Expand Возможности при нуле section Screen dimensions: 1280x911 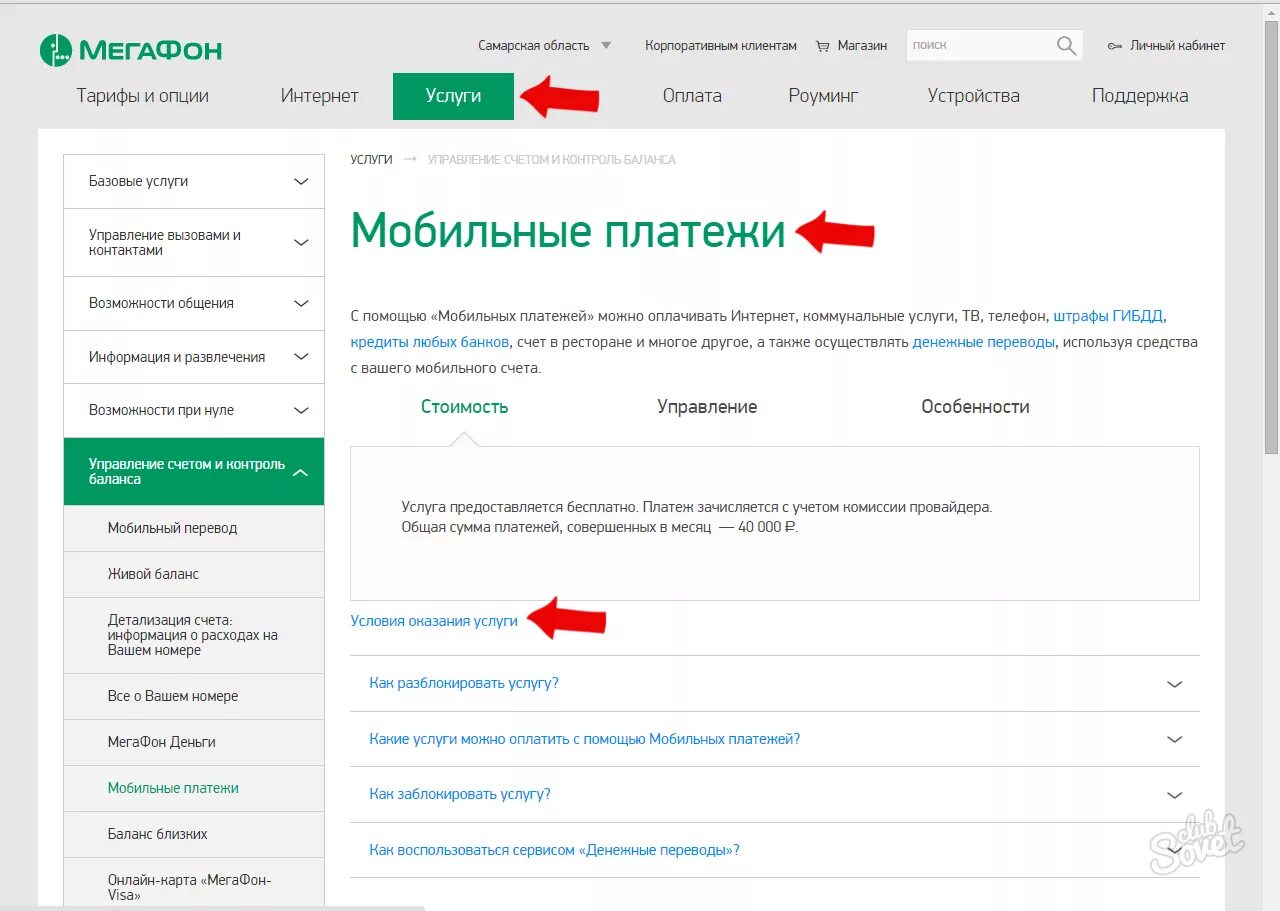point(194,410)
